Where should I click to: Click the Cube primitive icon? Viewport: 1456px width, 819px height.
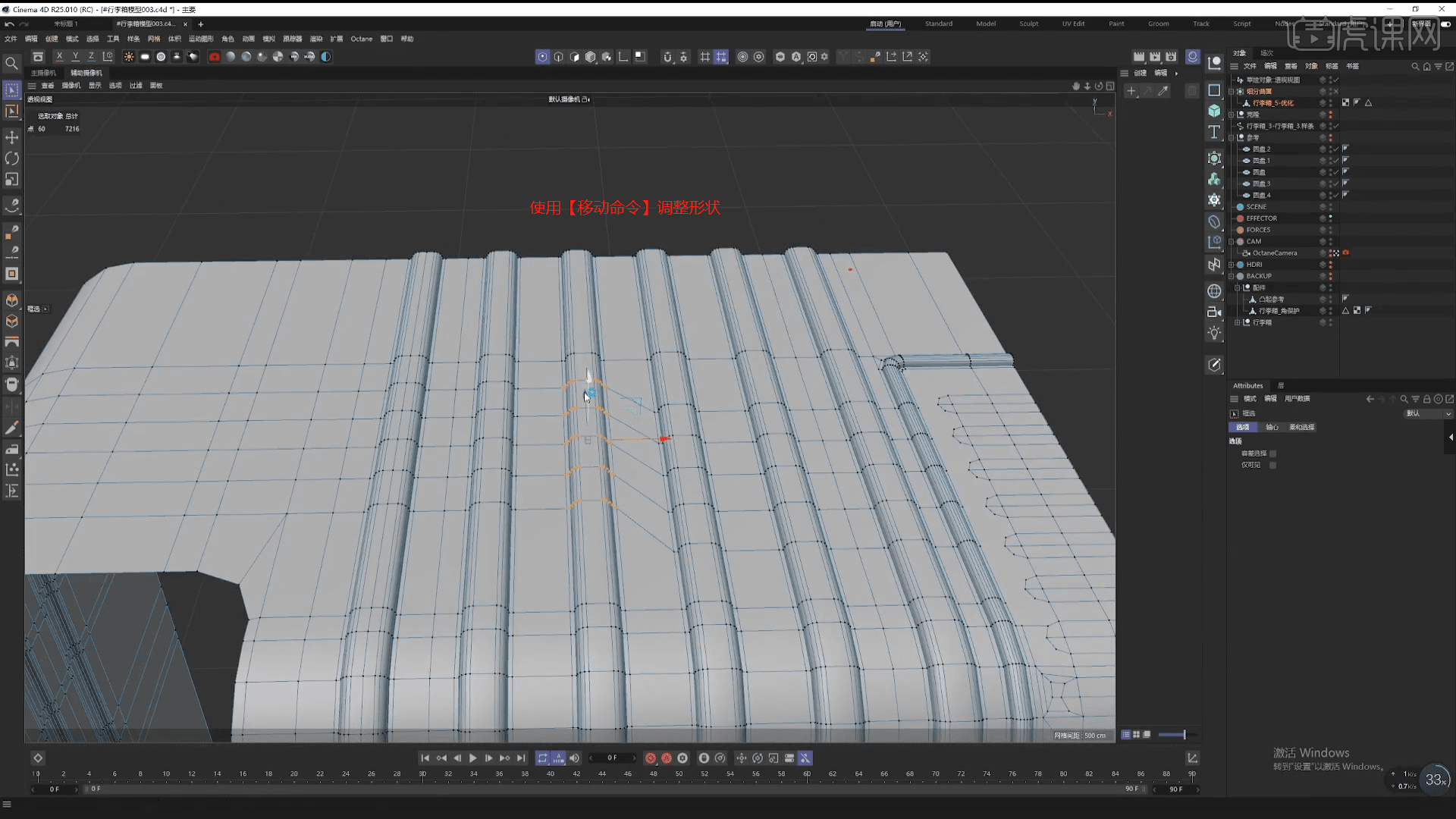pyautogui.click(x=1214, y=111)
